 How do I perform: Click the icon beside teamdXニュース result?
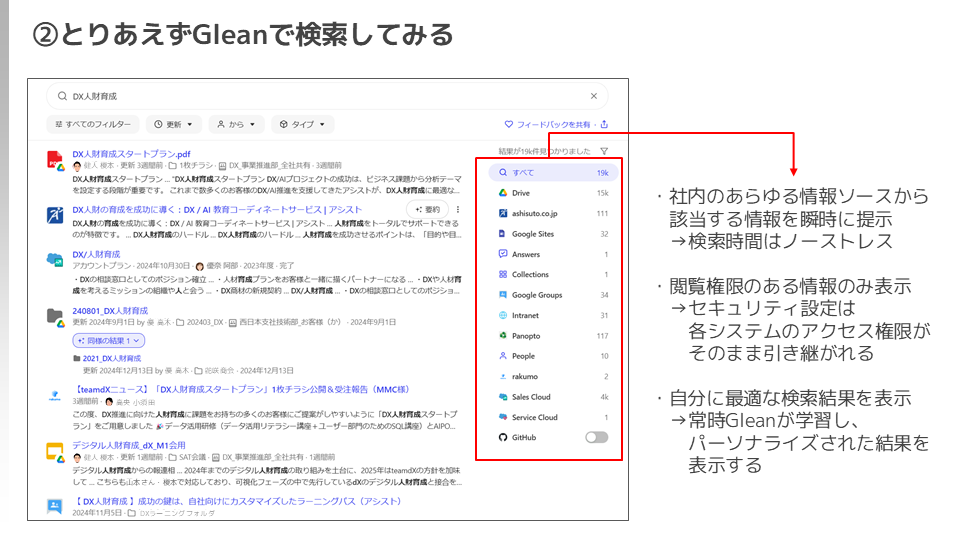click(x=54, y=396)
